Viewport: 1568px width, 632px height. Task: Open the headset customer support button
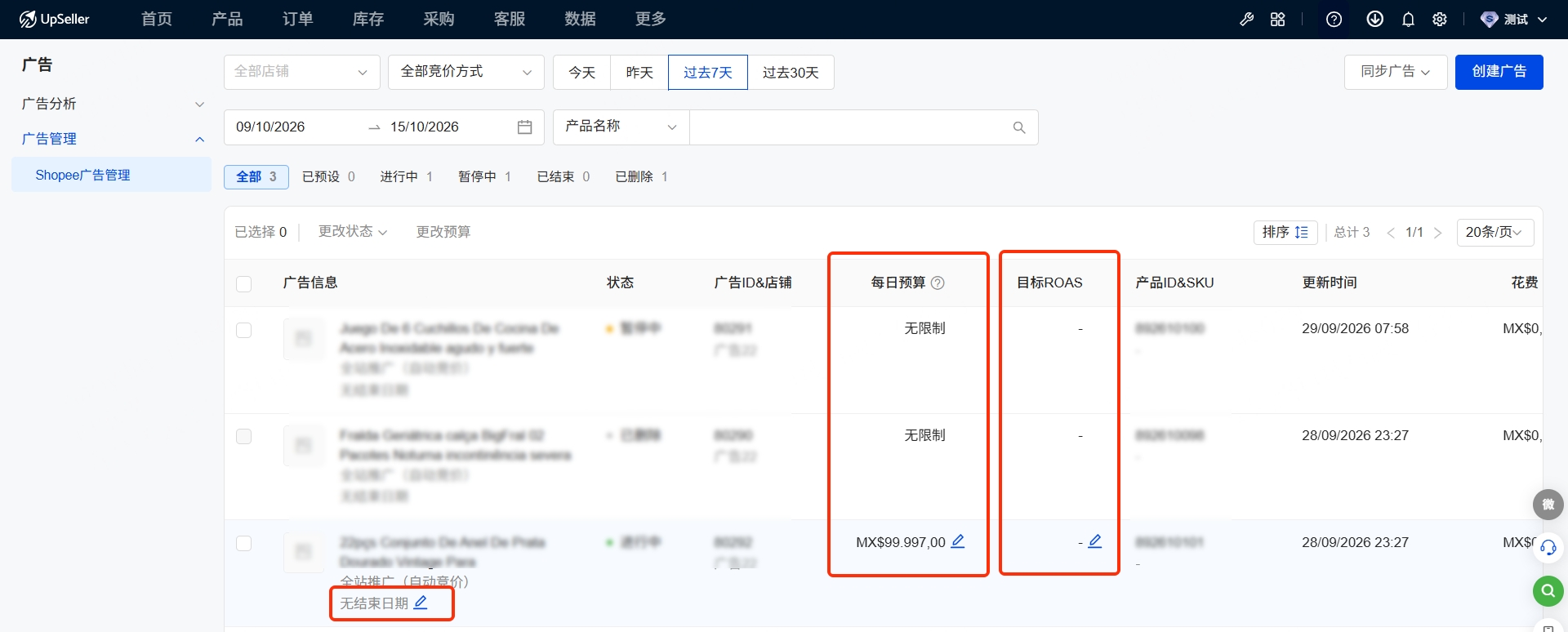[1548, 548]
